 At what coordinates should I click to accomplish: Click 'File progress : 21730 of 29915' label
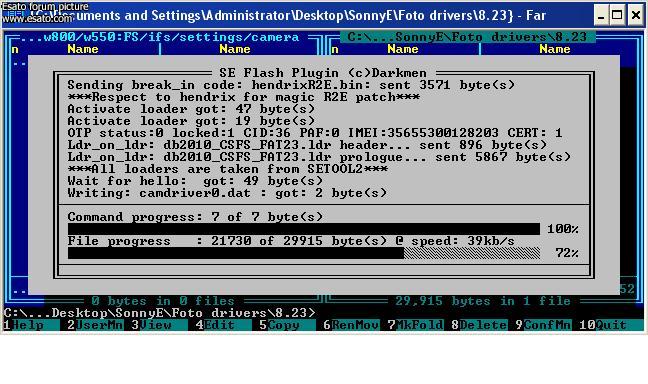point(291,241)
